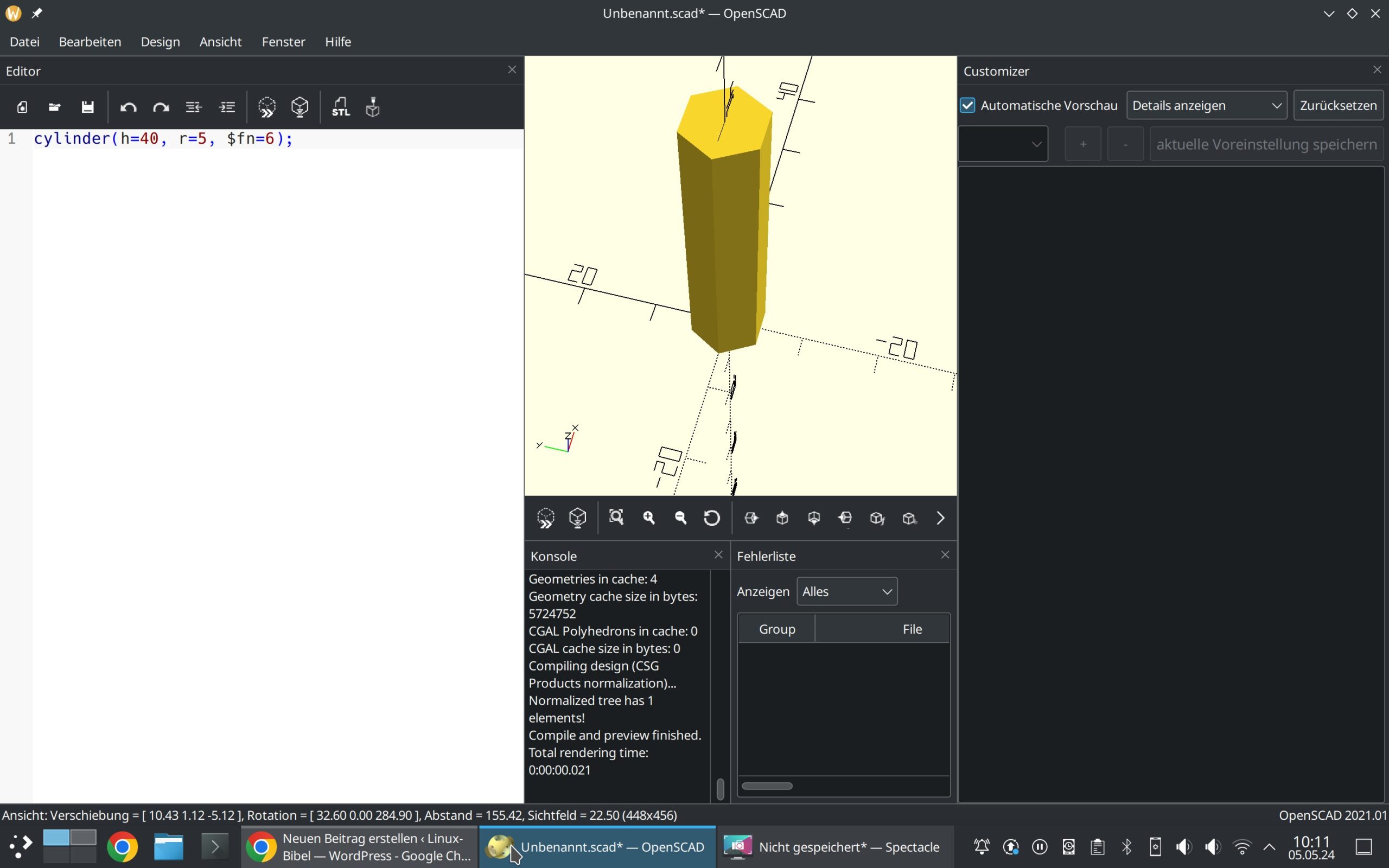
Task: Open the Design menu
Action: coord(160,42)
